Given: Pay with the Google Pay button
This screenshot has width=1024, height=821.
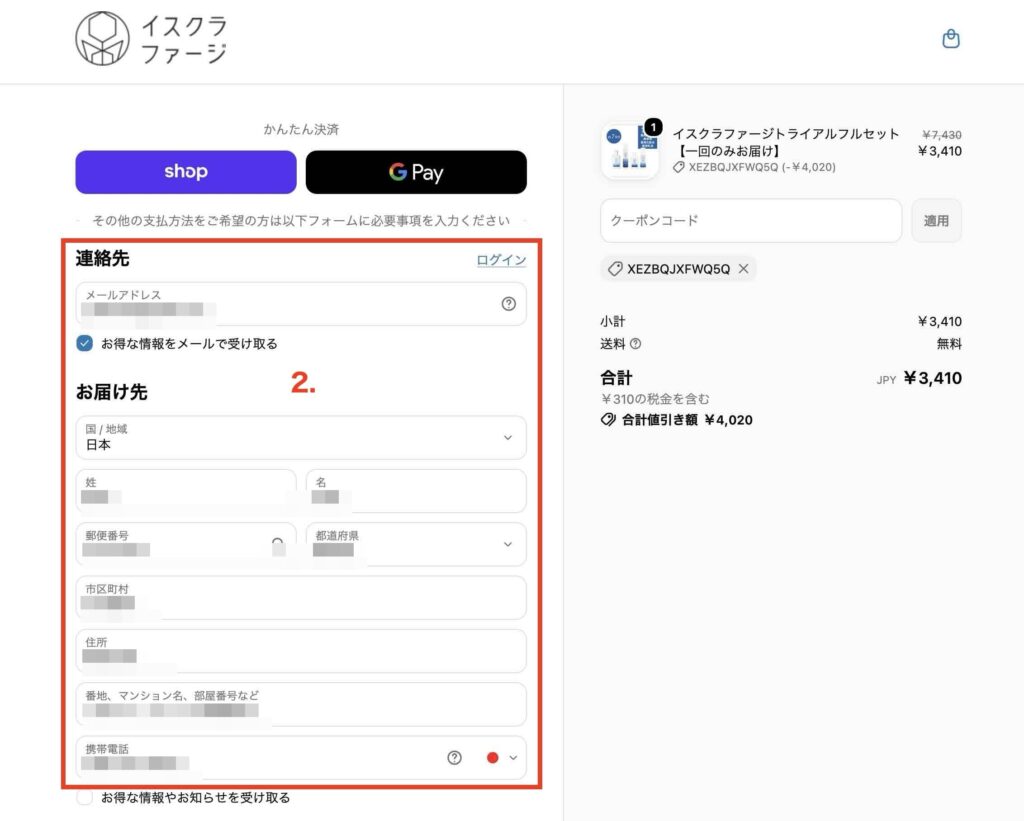Looking at the screenshot, I should point(416,172).
